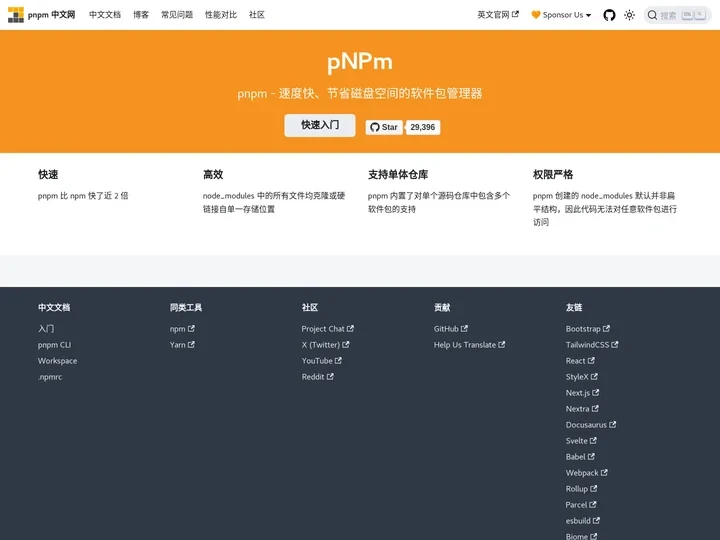Screen dimensions: 720x540
Task: Open Help Us Translate link
Action: coord(469,345)
